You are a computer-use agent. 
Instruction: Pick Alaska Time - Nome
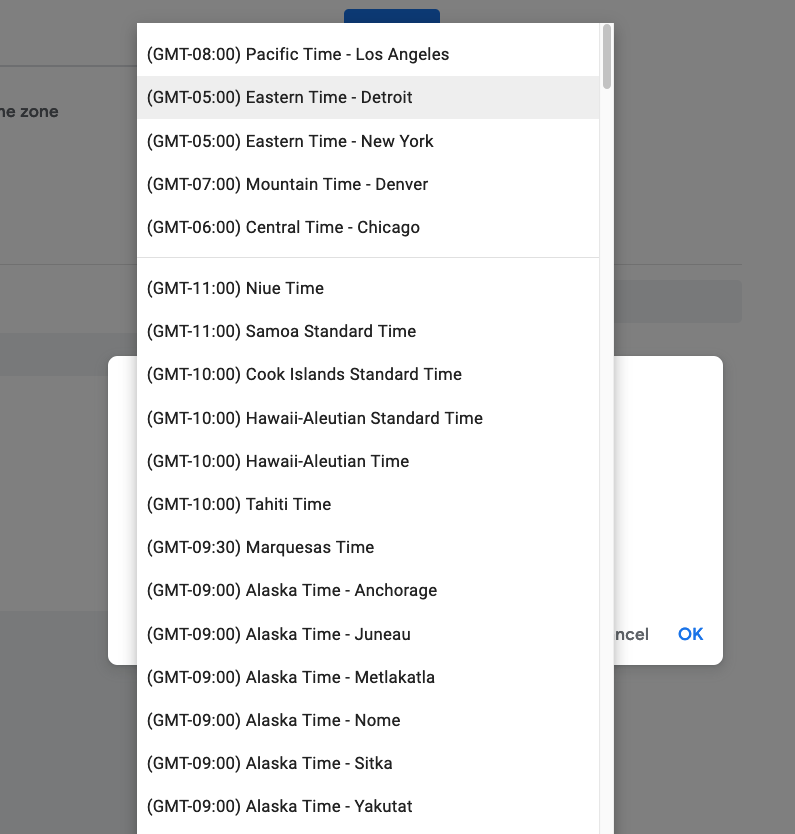273,720
